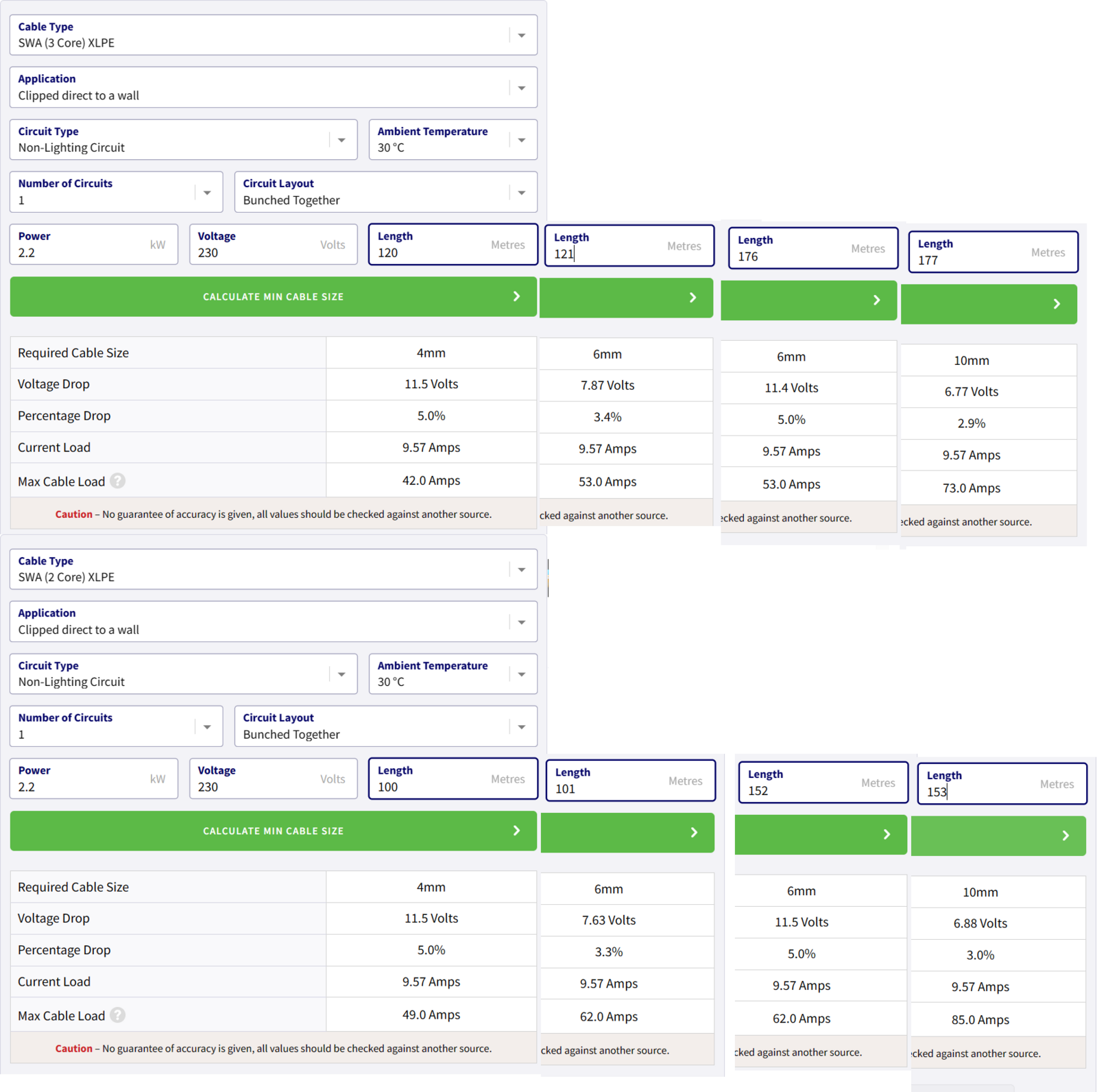Click help icon beside Max Cable Load 49.0 Amps
Image resolution: width=1097 pixels, height=1092 pixels.
pos(118,1015)
